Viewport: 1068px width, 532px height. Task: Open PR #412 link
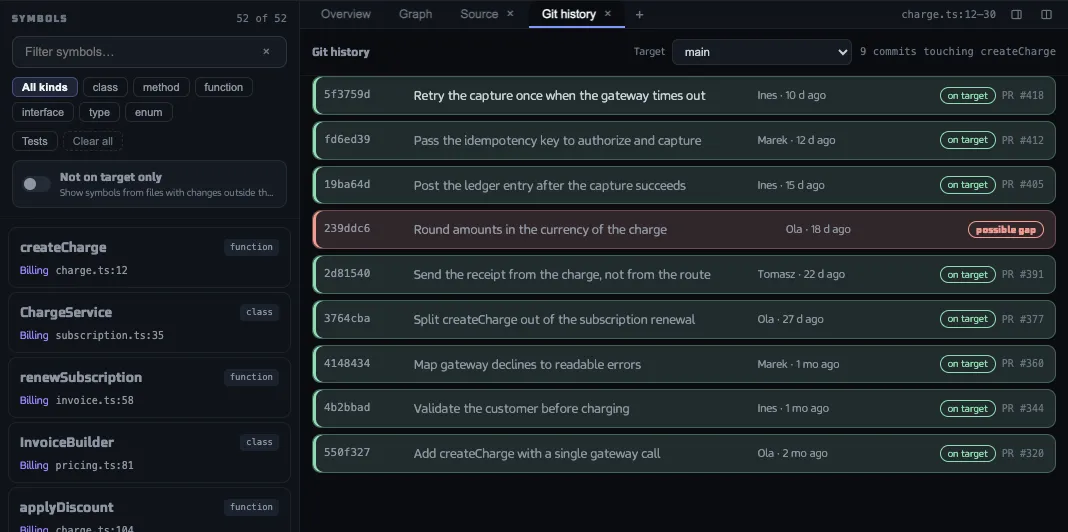coord(1022,140)
